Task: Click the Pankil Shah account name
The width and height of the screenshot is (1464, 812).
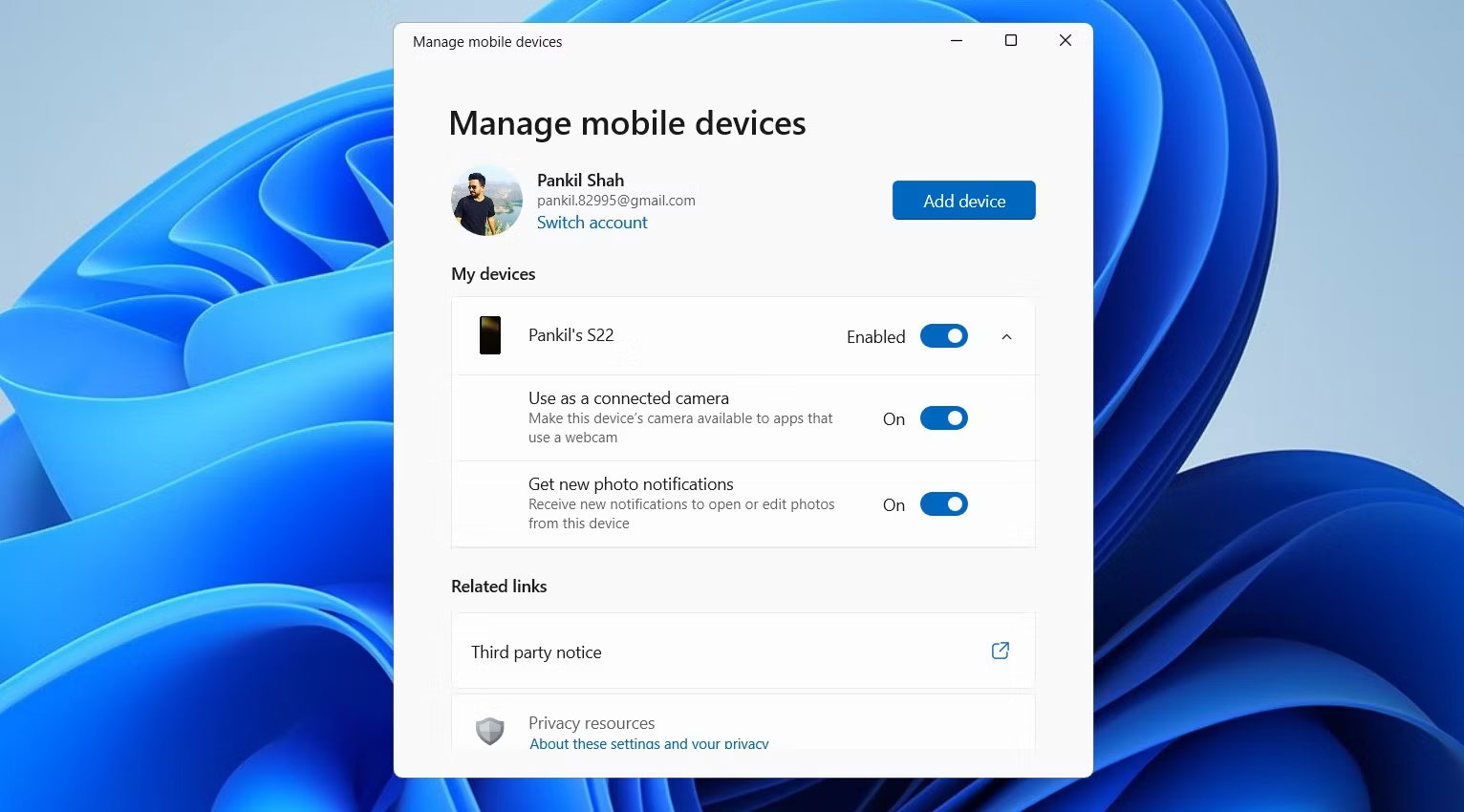Action: tap(580, 180)
